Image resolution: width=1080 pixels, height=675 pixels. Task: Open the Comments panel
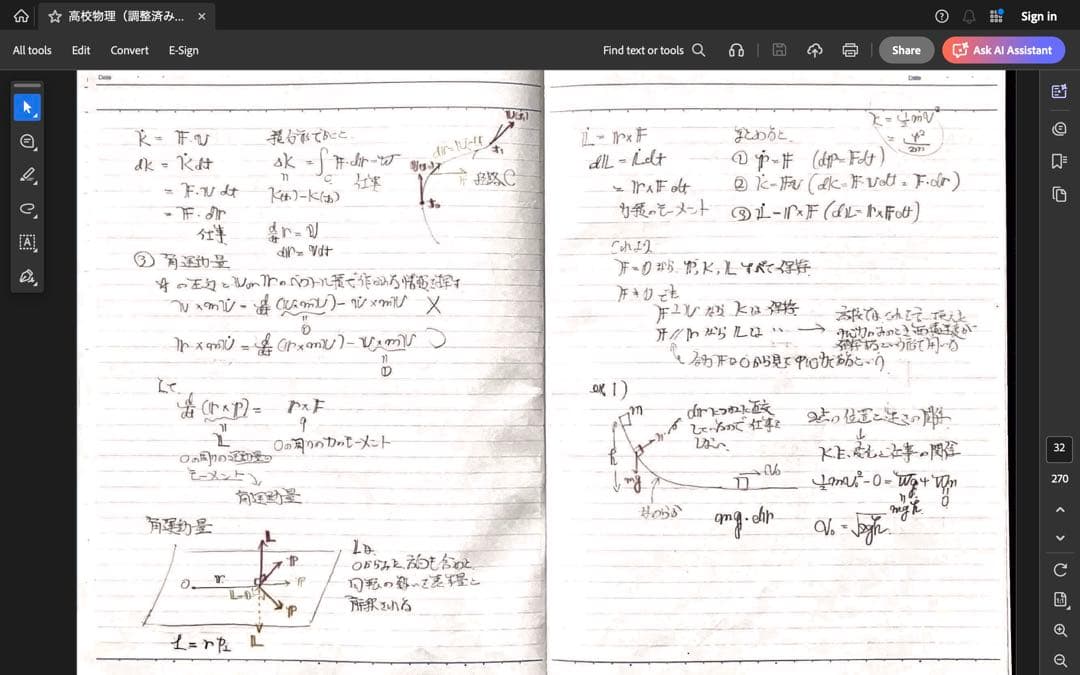click(x=1058, y=128)
